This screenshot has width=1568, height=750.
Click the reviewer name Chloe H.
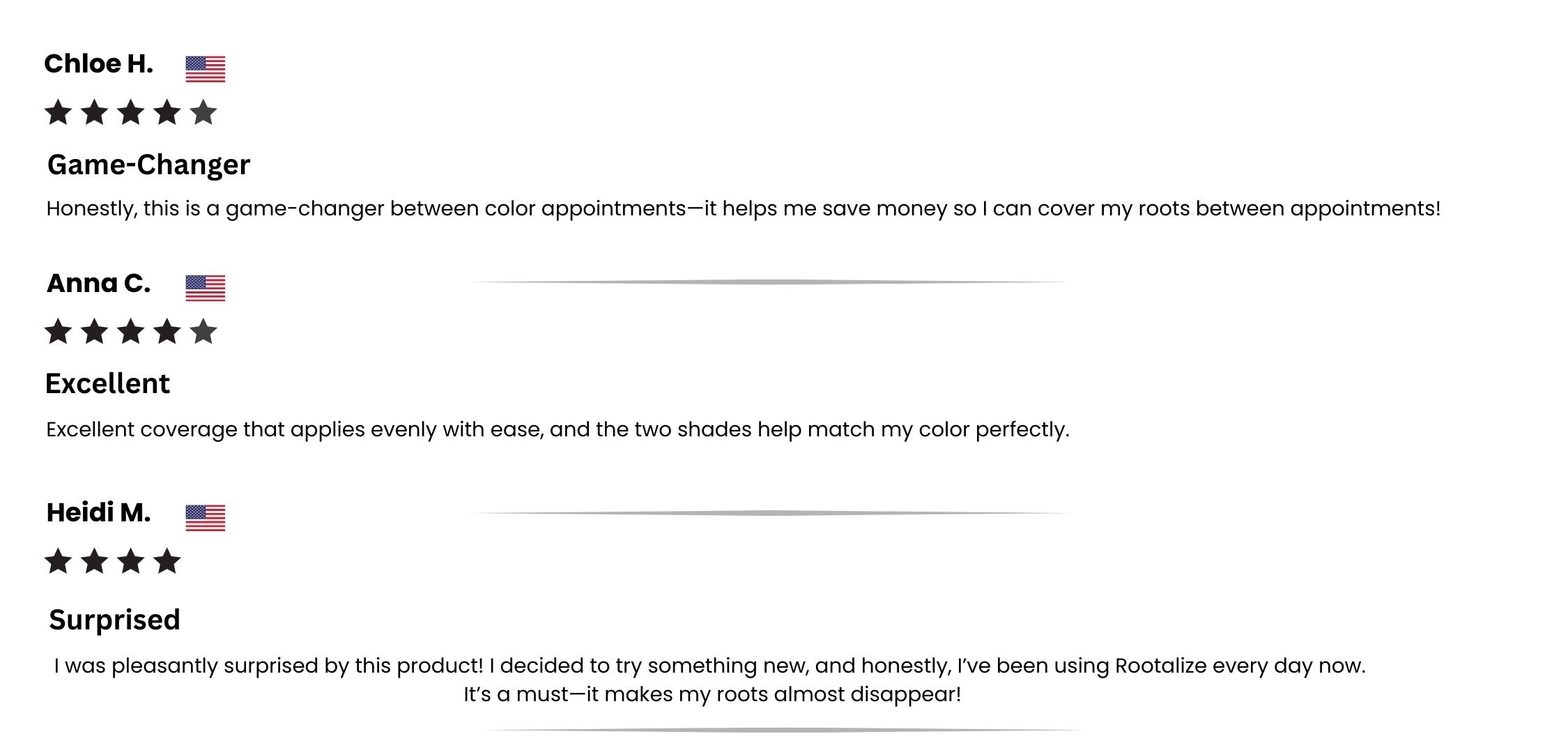[98, 64]
